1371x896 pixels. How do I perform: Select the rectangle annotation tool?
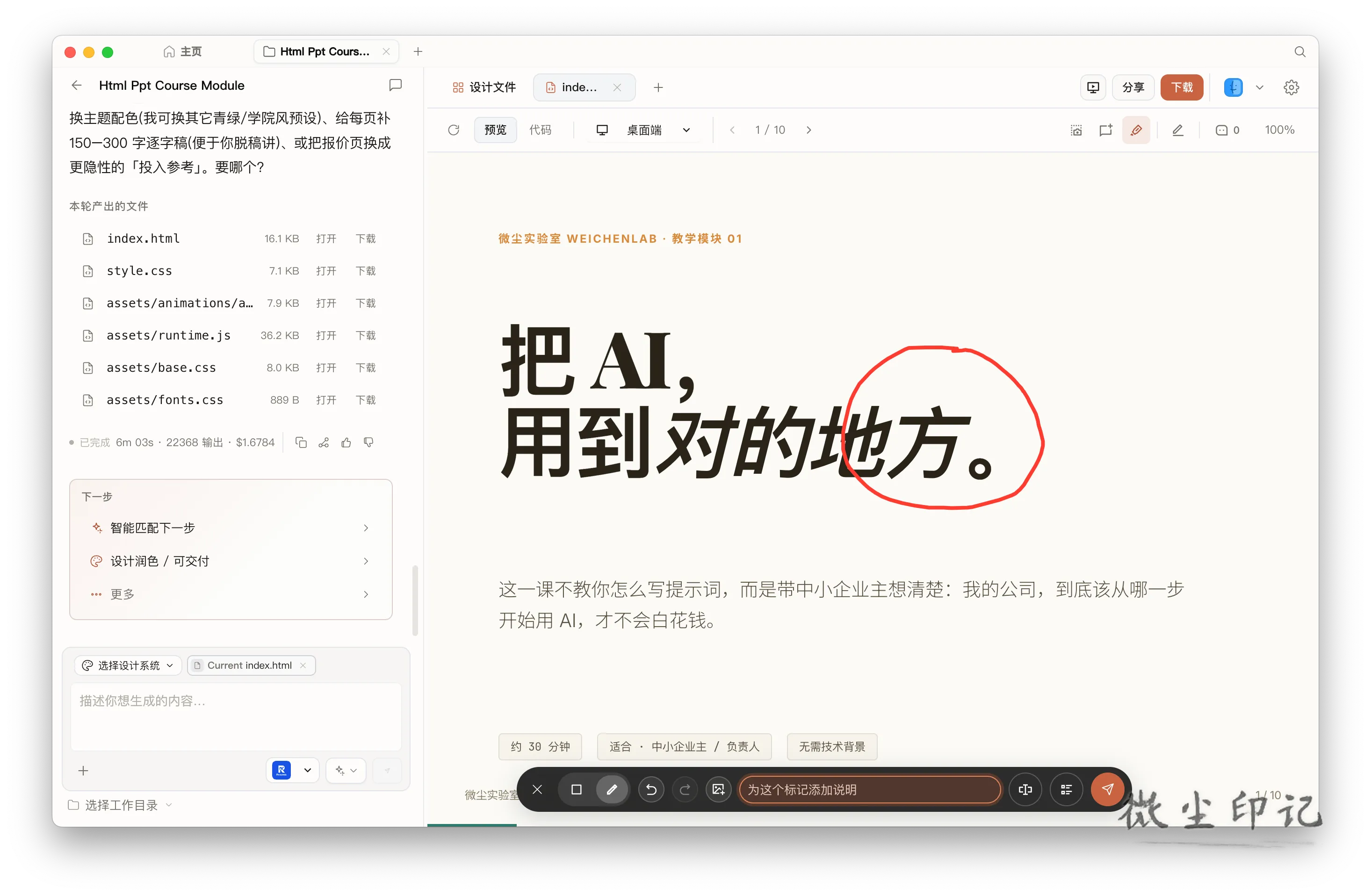(x=576, y=789)
